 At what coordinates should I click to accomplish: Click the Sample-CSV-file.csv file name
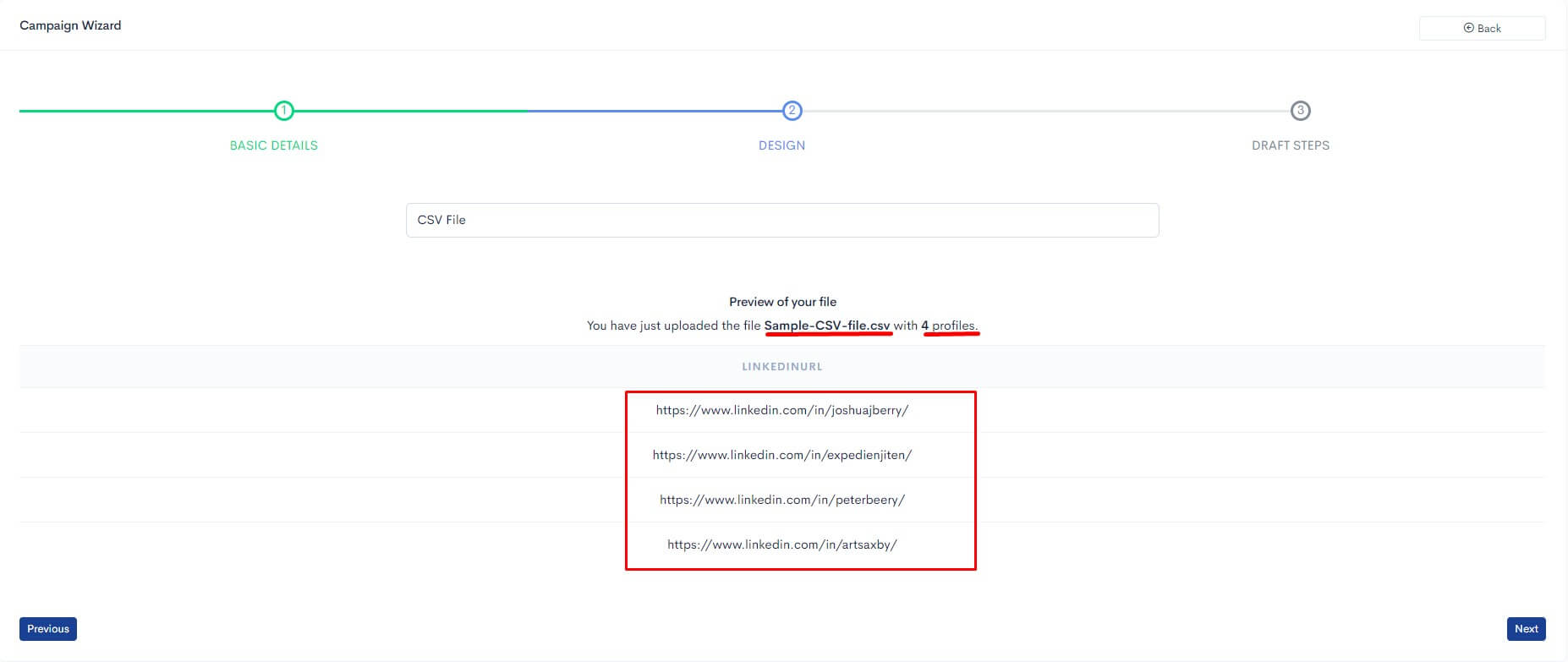click(x=827, y=326)
